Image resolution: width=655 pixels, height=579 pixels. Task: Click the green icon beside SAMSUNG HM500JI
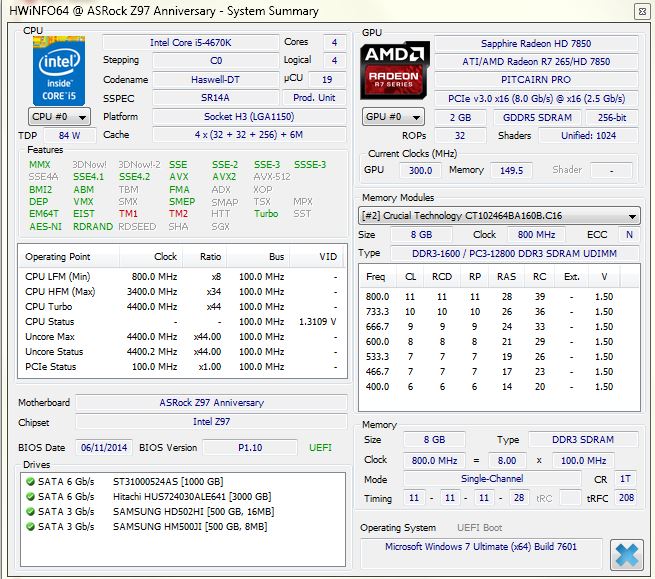pos(32,524)
